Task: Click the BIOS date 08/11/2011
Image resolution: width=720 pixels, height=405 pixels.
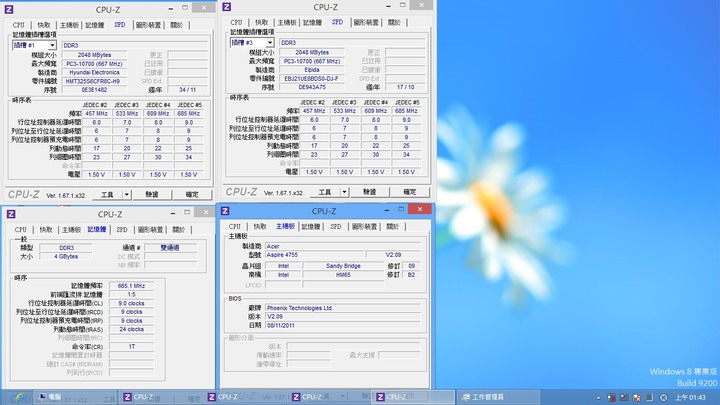Action: point(343,325)
